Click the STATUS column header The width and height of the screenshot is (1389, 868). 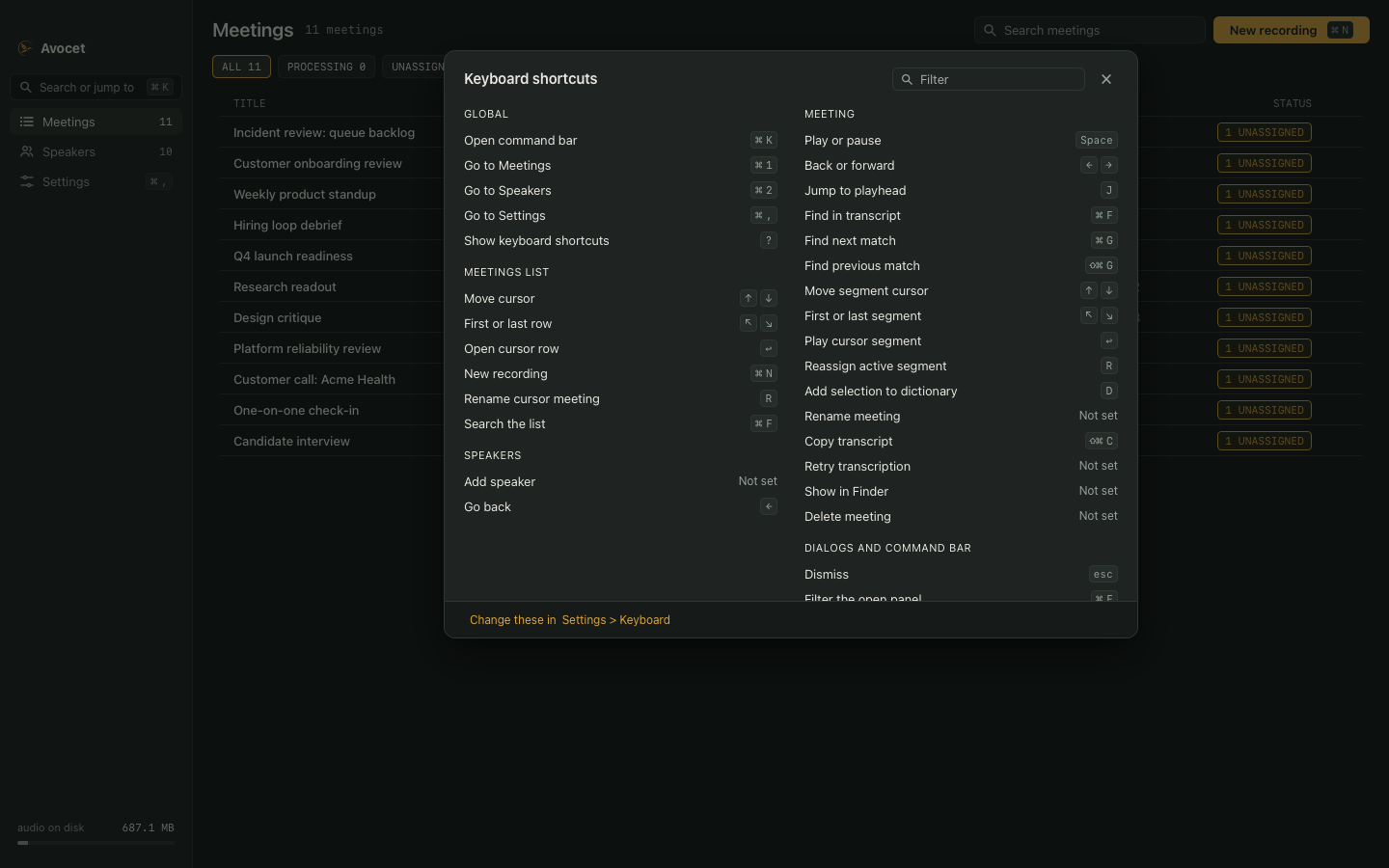pyautogui.click(x=1292, y=103)
